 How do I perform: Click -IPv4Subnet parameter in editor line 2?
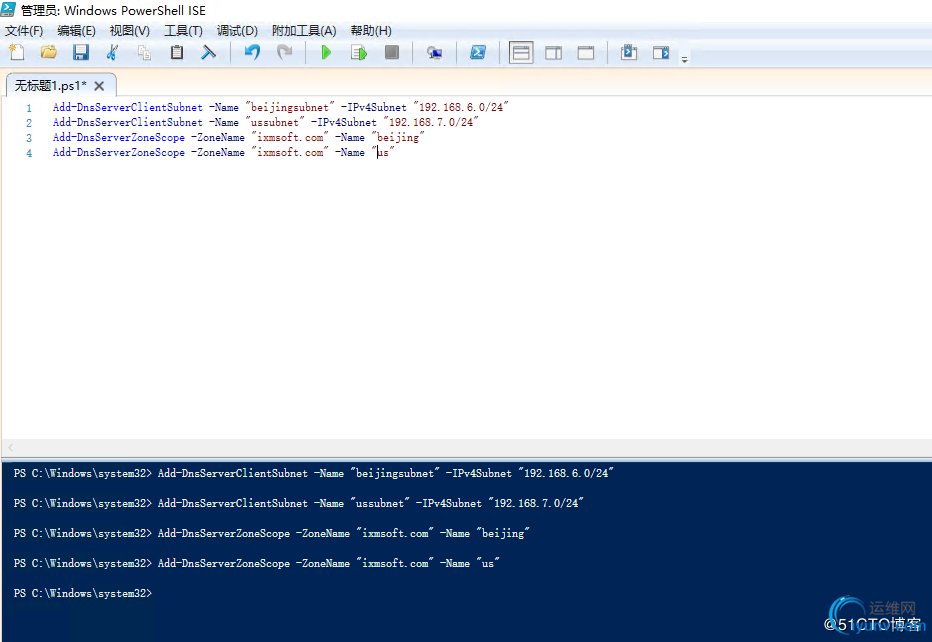coord(344,122)
